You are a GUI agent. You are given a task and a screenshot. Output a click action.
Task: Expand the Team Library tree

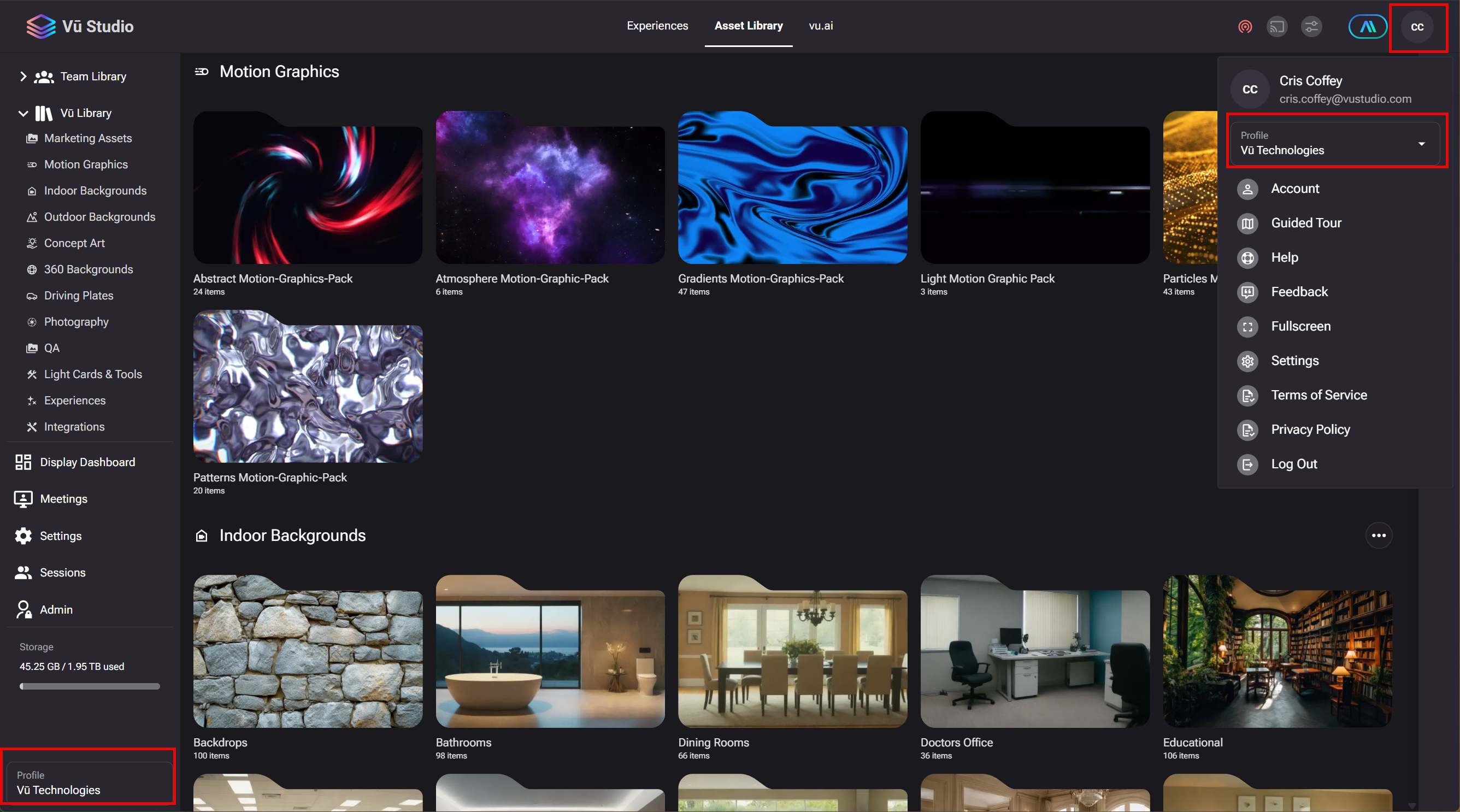[23, 77]
